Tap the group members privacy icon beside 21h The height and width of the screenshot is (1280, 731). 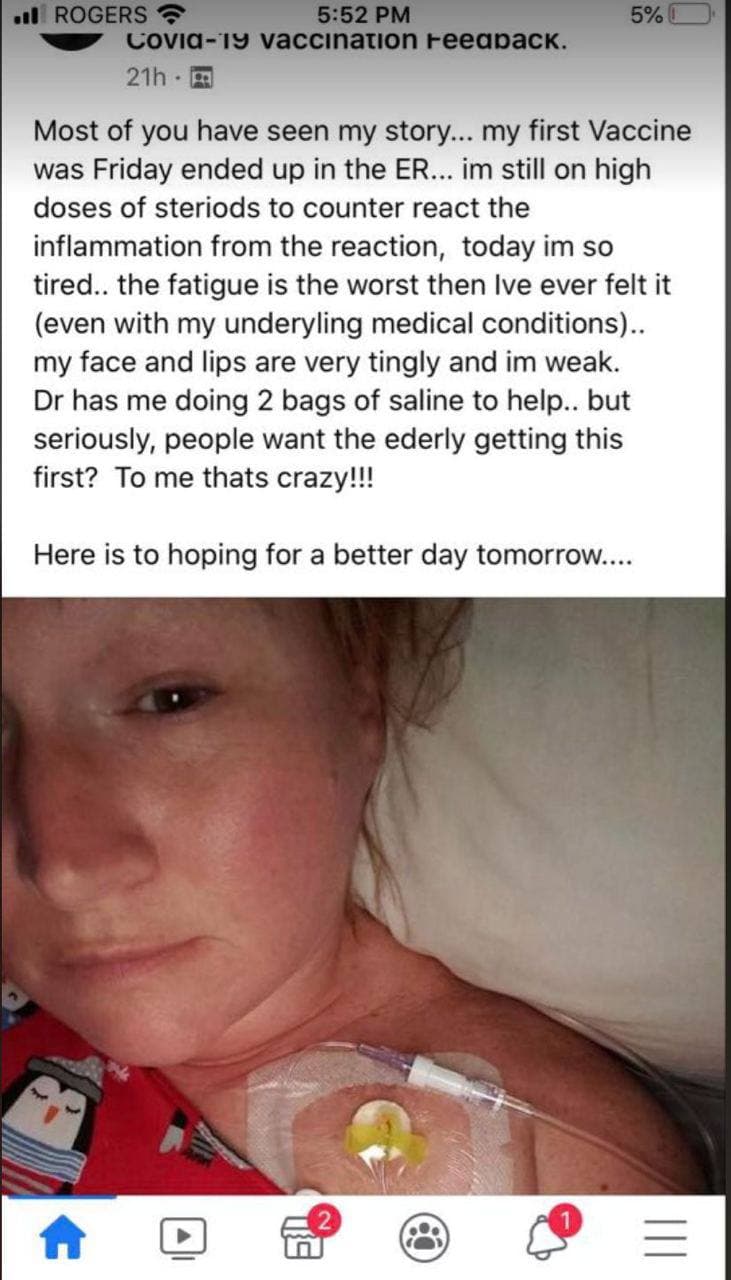click(x=202, y=77)
